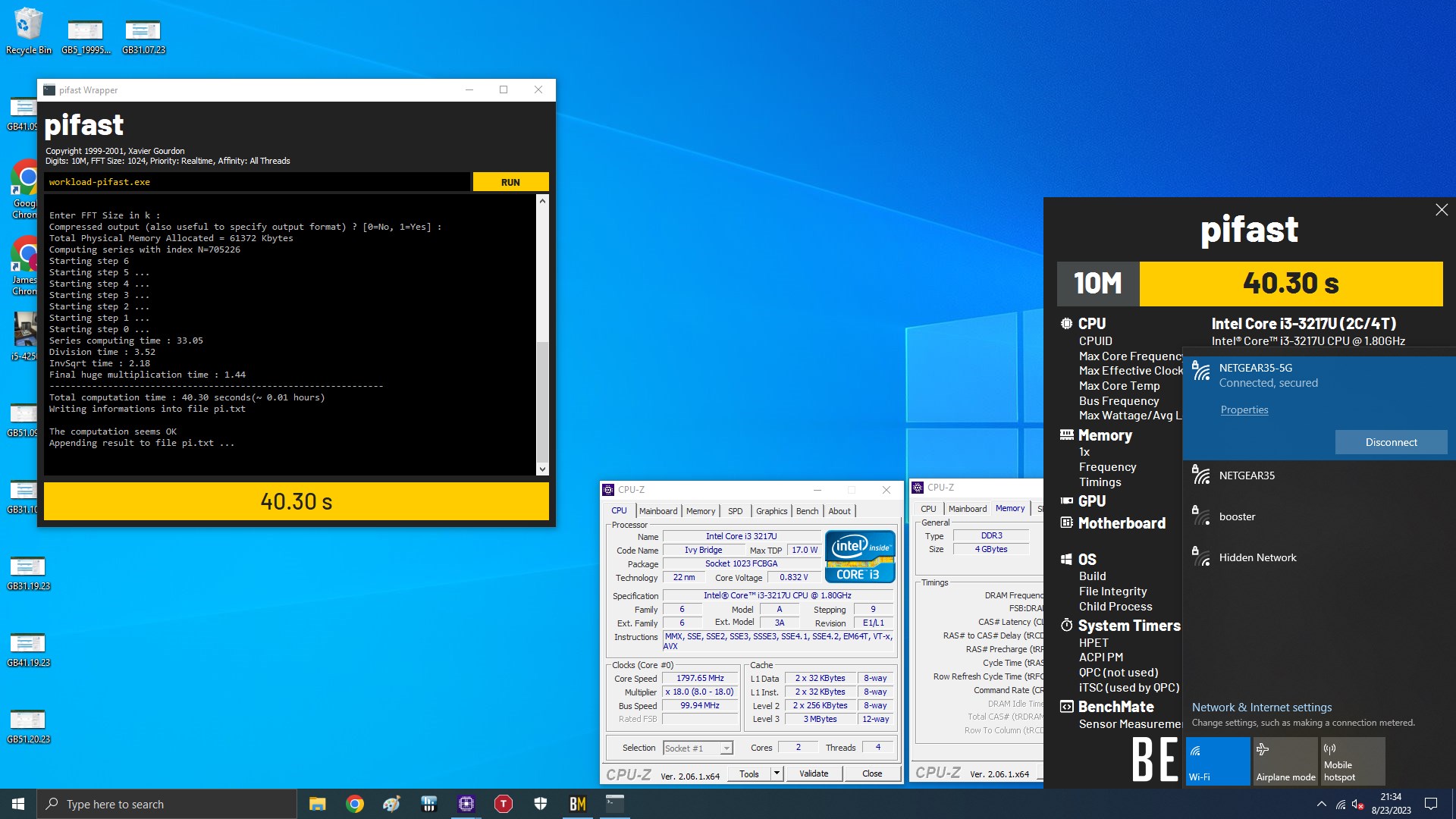Click the taskbar clock showing 21:34

pyautogui.click(x=1391, y=804)
